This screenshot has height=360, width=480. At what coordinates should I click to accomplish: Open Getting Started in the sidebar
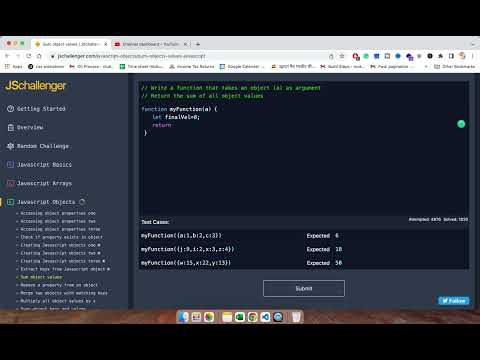[41, 109]
